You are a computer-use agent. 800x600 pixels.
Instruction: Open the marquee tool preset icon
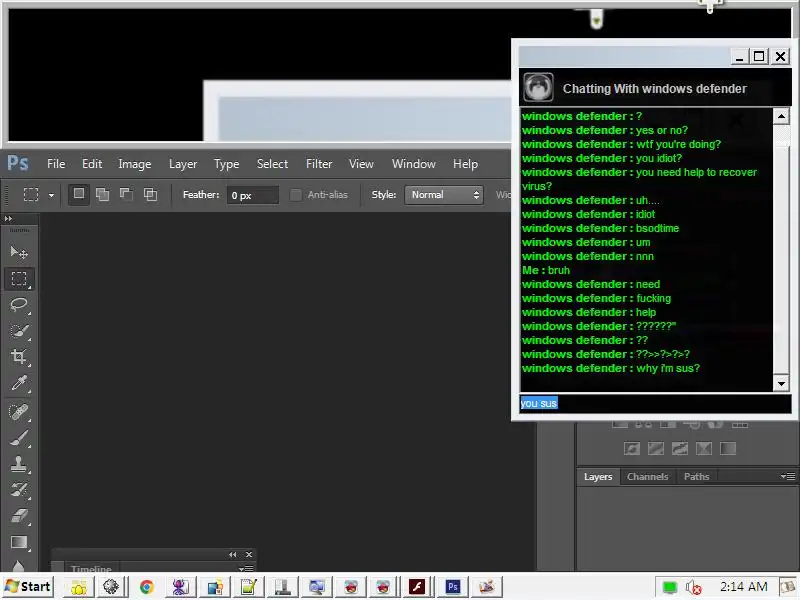click(31, 194)
